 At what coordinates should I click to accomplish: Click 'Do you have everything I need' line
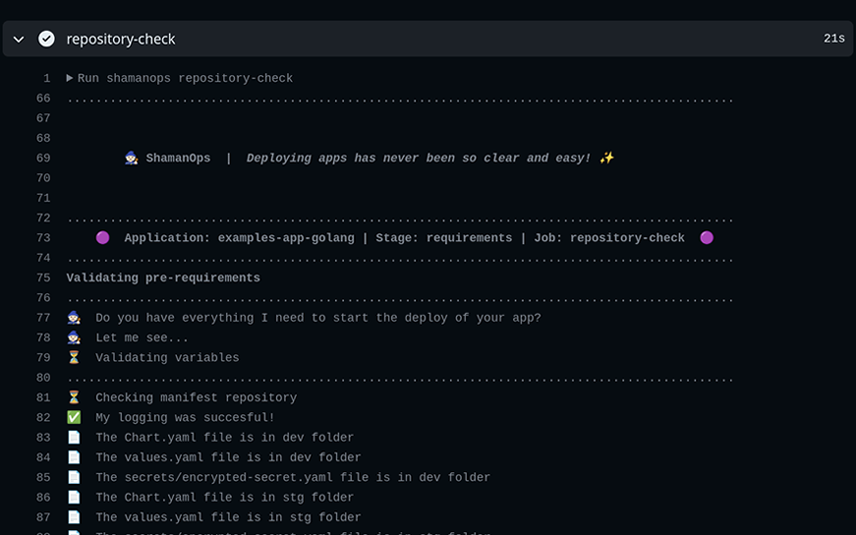click(318, 318)
